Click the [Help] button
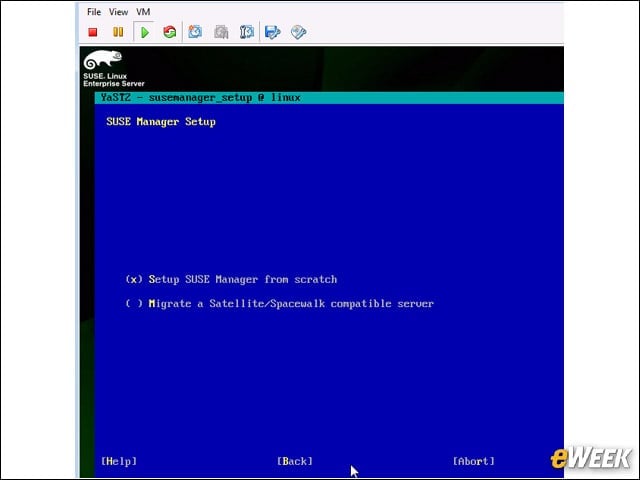 click(x=119, y=461)
